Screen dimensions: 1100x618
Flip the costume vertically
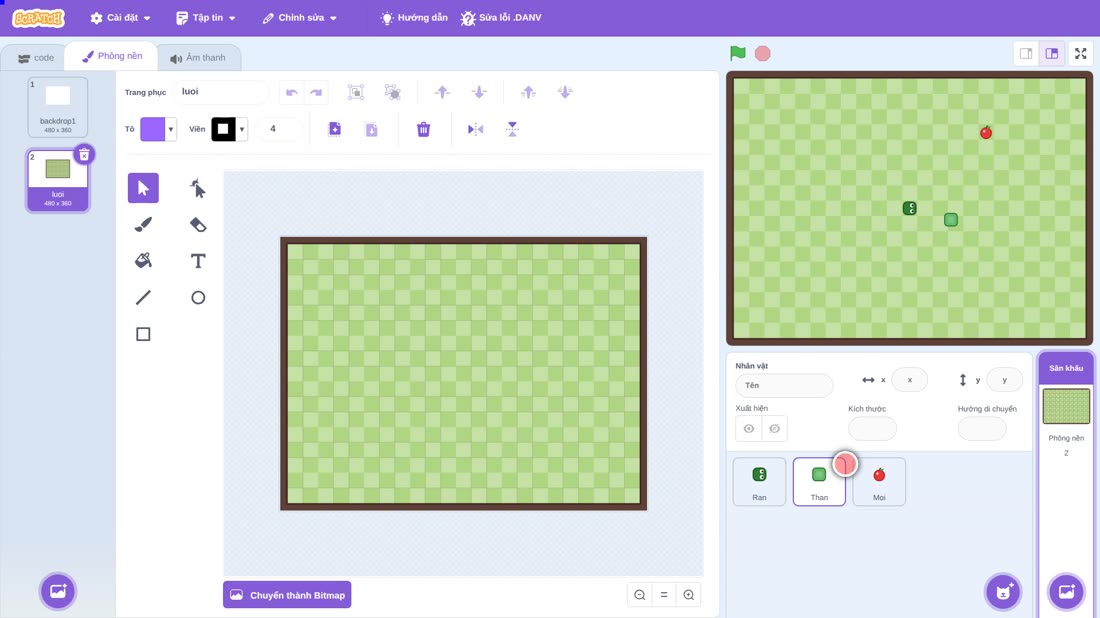[512, 129]
